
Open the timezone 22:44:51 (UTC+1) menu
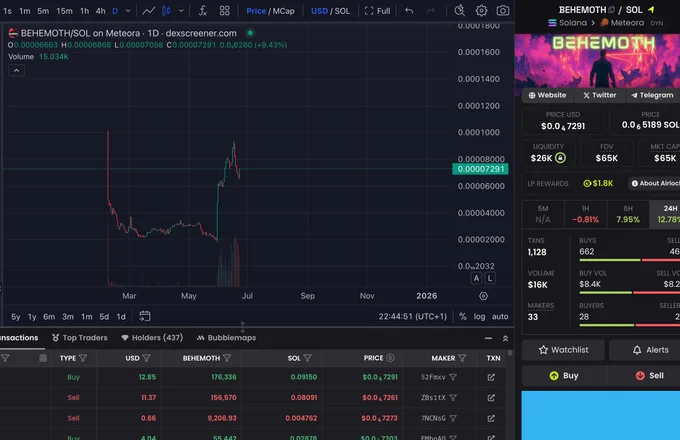tap(412, 316)
